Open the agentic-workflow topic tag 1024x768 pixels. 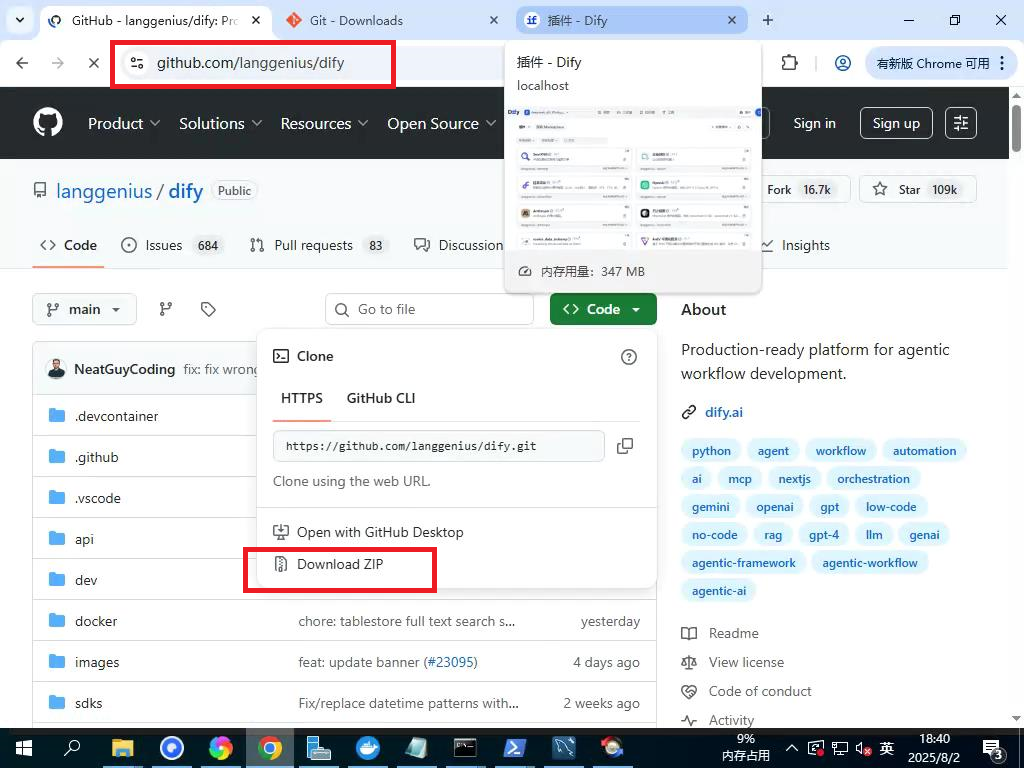pyautogui.click(x=870, y=563)
